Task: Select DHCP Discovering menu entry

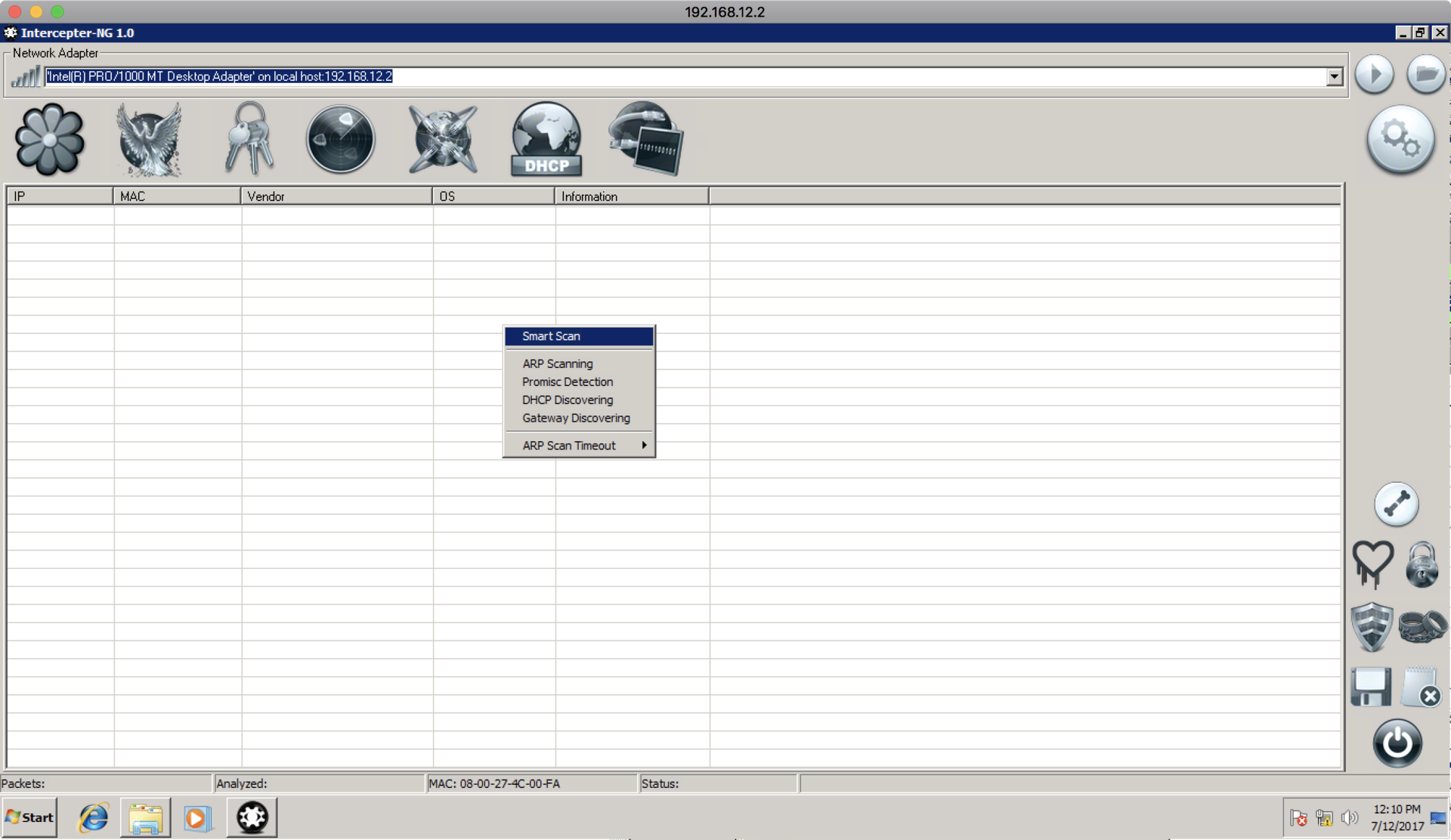Action: pyautogui.click(x=579, y=400)
